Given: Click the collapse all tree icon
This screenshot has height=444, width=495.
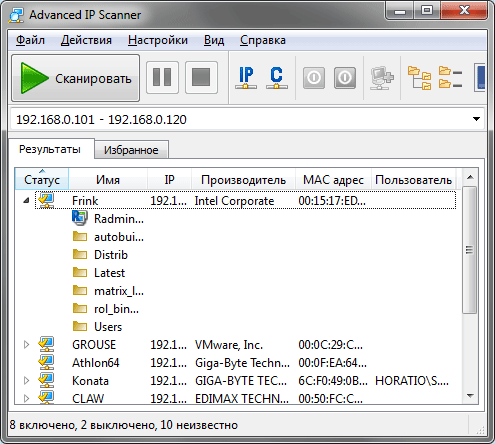Looking at the screenshot, I should 450,78.
